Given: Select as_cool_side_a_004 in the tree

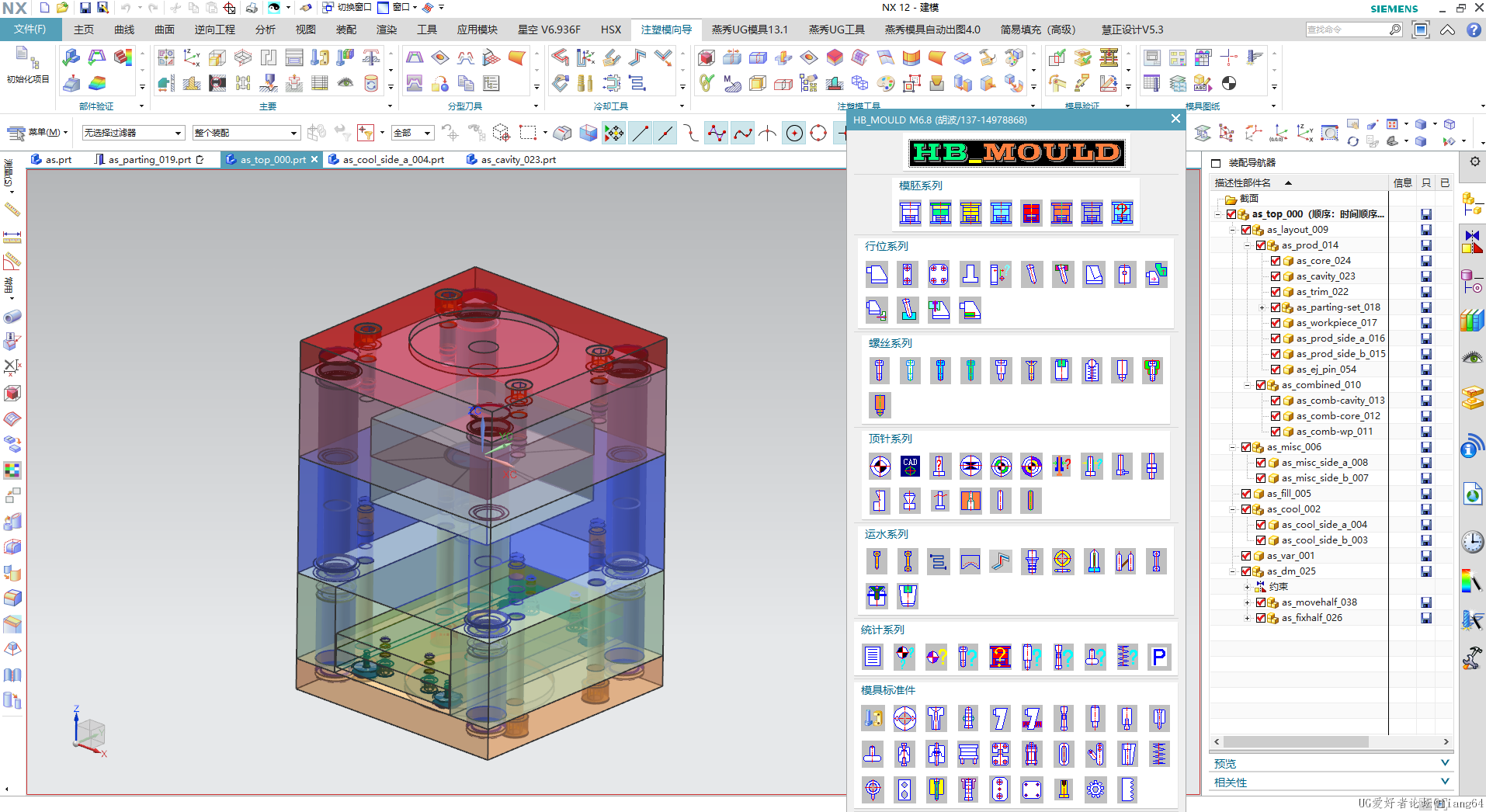Looking at the screenshot, I should [1325, 525].
